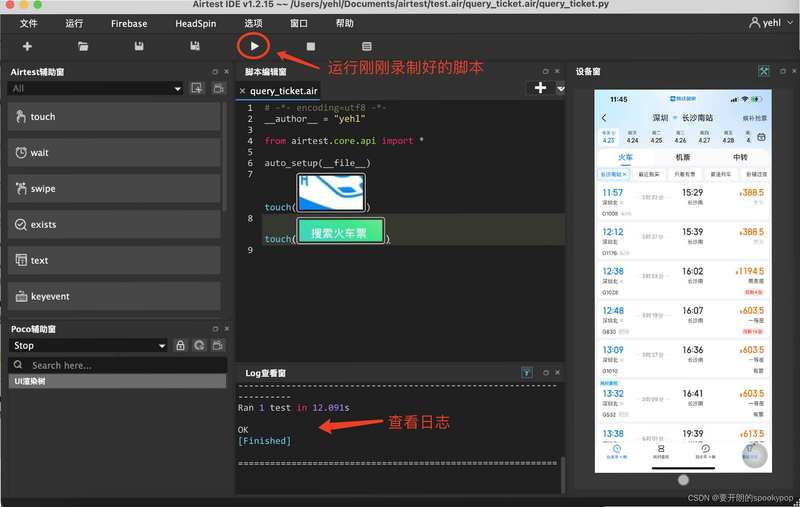
Task: Float the Log查看窗 panel
Action: pos(545,373)
